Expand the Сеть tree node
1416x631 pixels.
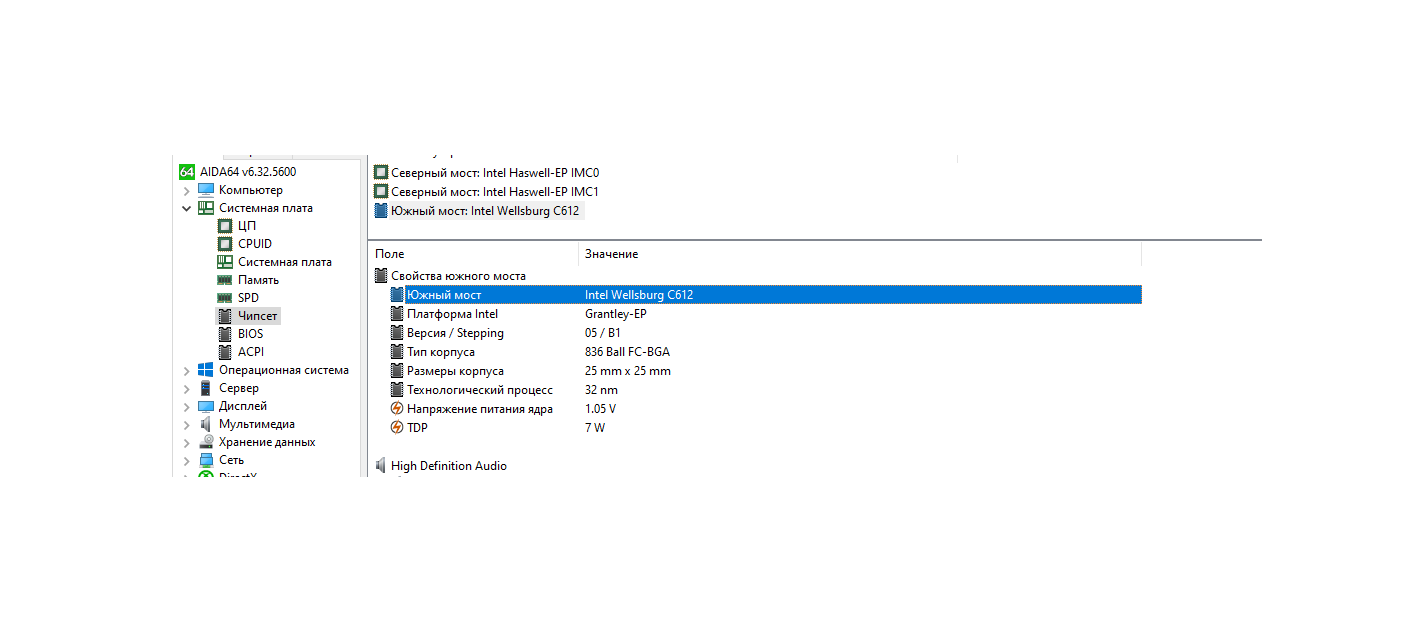click(x=186, y=461)
